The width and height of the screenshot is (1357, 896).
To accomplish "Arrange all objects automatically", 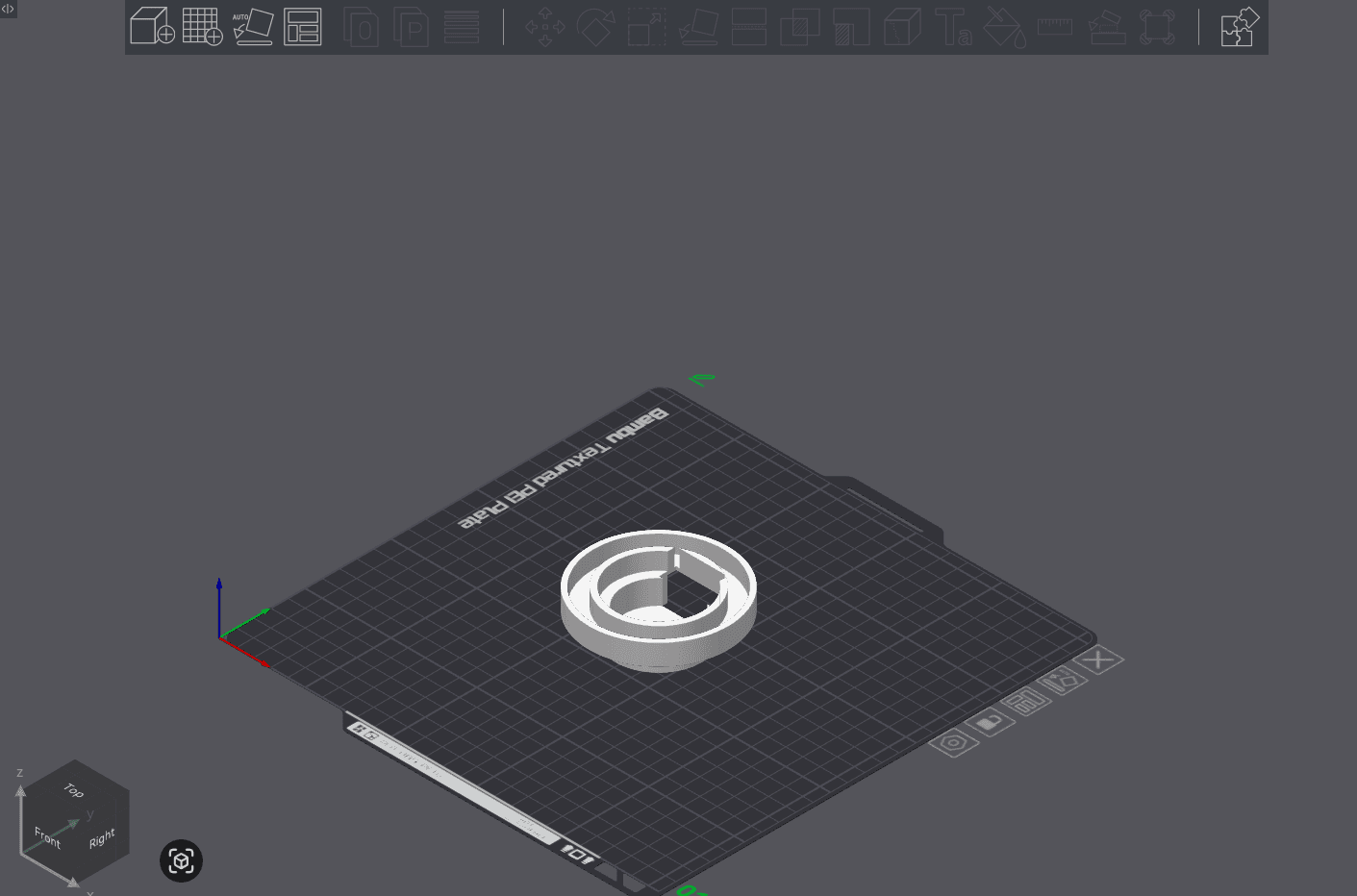I will click(302, 27).
